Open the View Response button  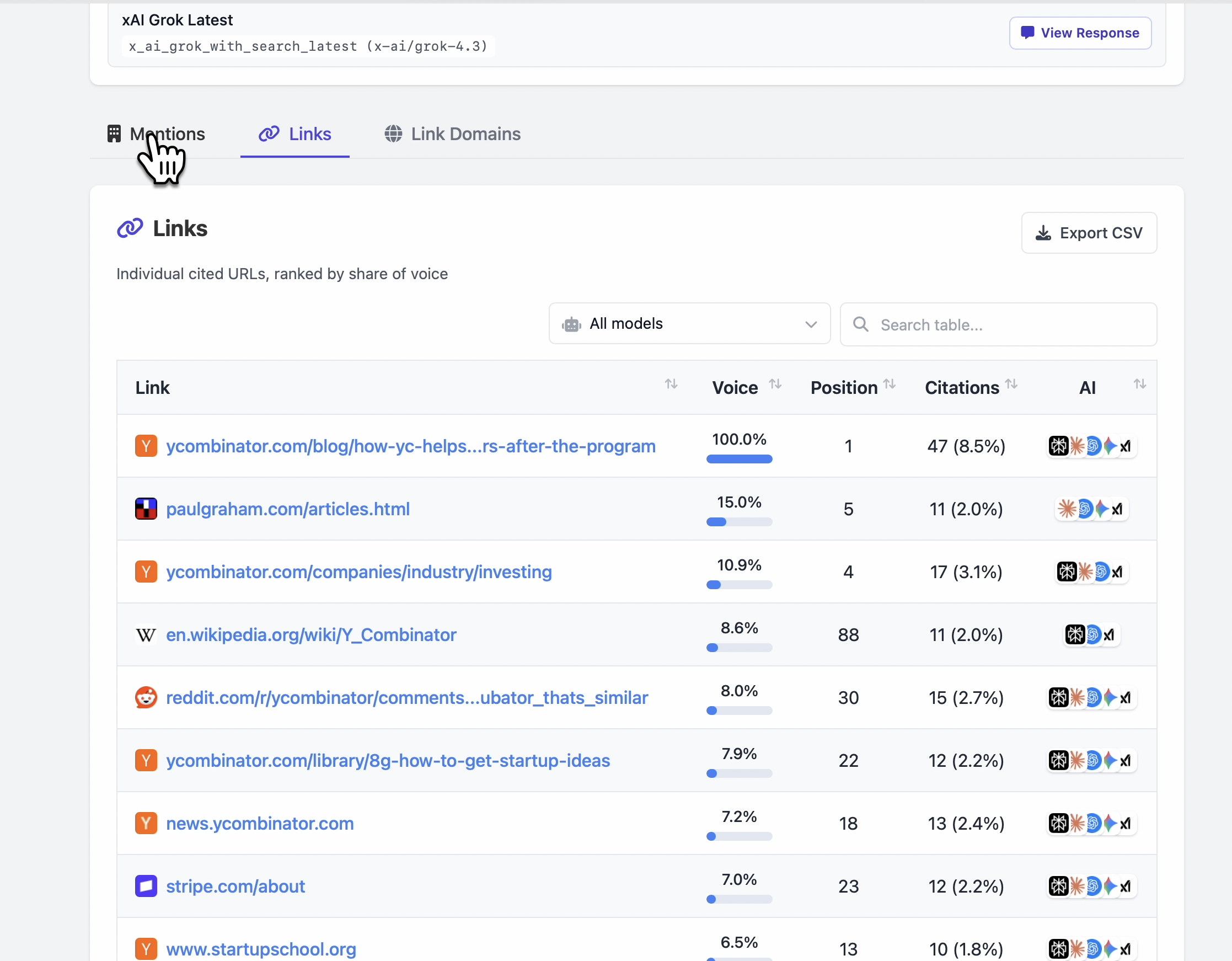(1080, 33)
